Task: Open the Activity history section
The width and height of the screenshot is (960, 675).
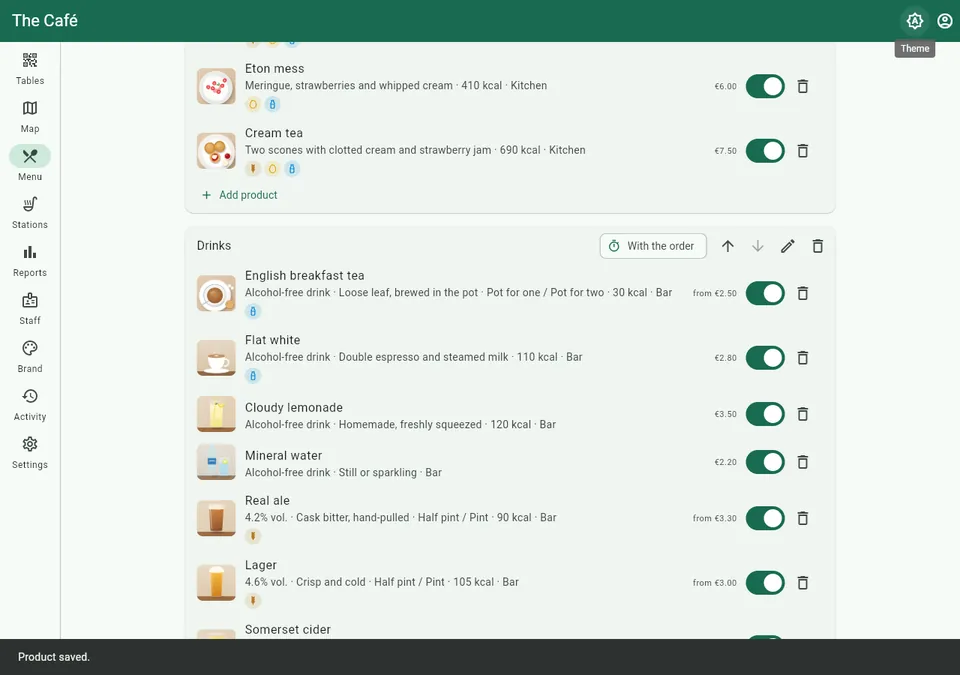Action: [30, 404]
